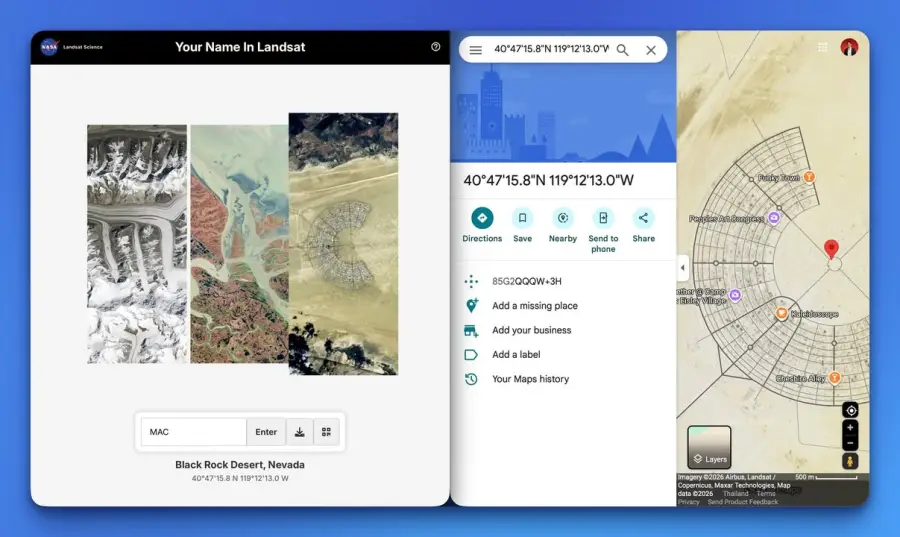900x537 pixels.
Task: Show the QR code for Landsat name
Action: click(x=326, y=432)
